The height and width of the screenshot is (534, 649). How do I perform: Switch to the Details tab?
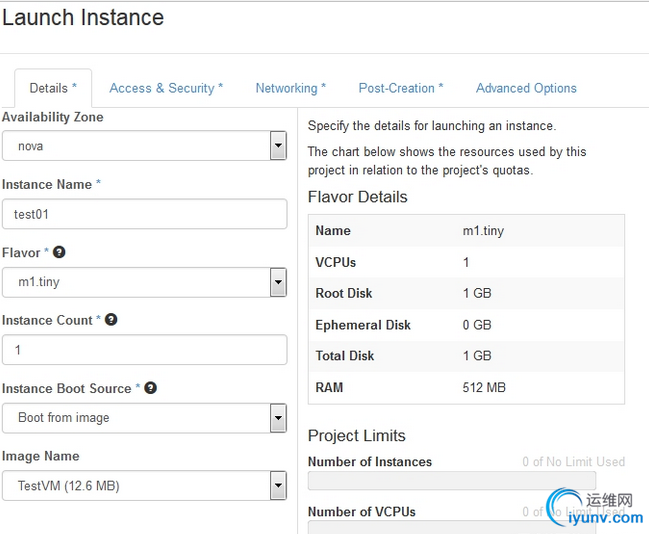pyautogui.click(x=53, y=88)
